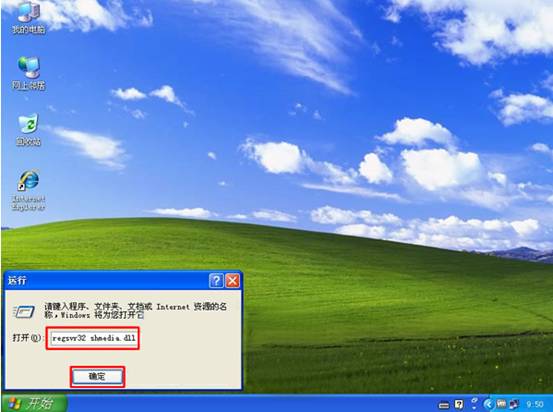The height and width of the screenshot is (412, 553).
Task: Click the language bar keyboard icon
Action: tap(444, 405)
